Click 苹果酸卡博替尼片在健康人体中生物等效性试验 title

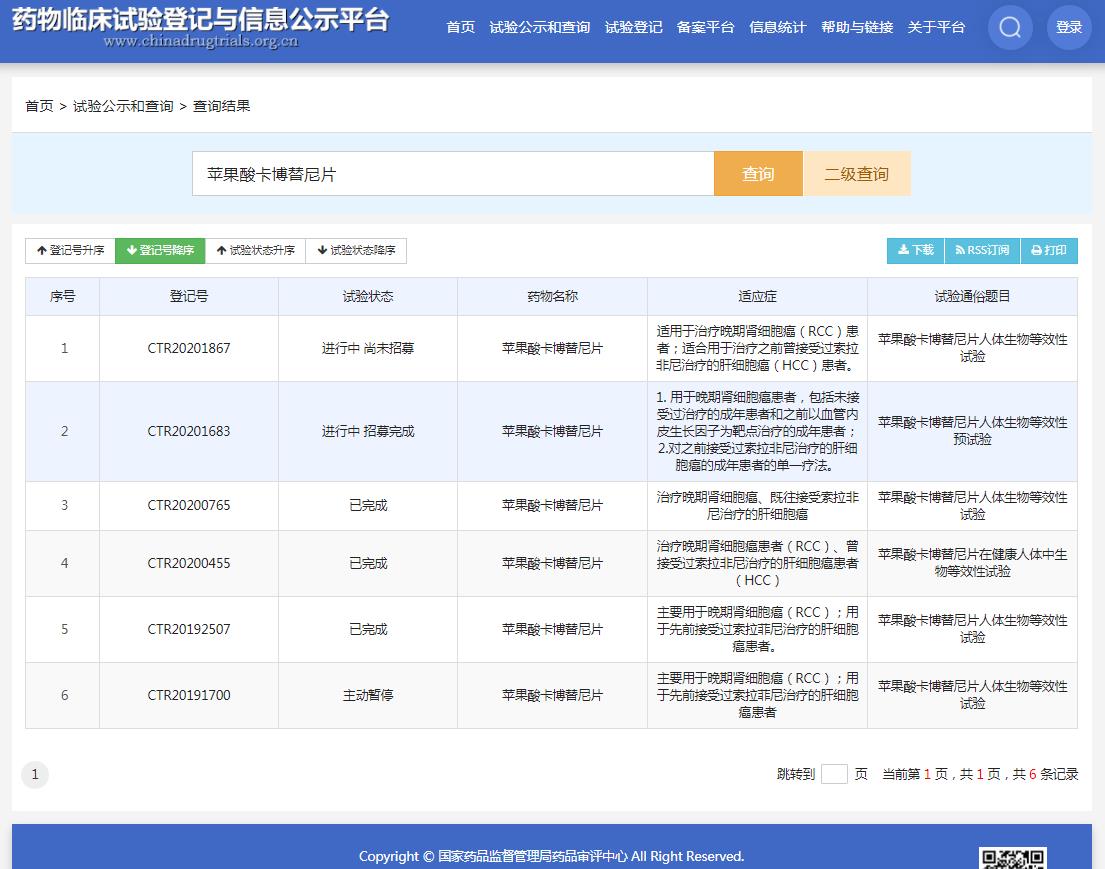(x=973, y=563)
